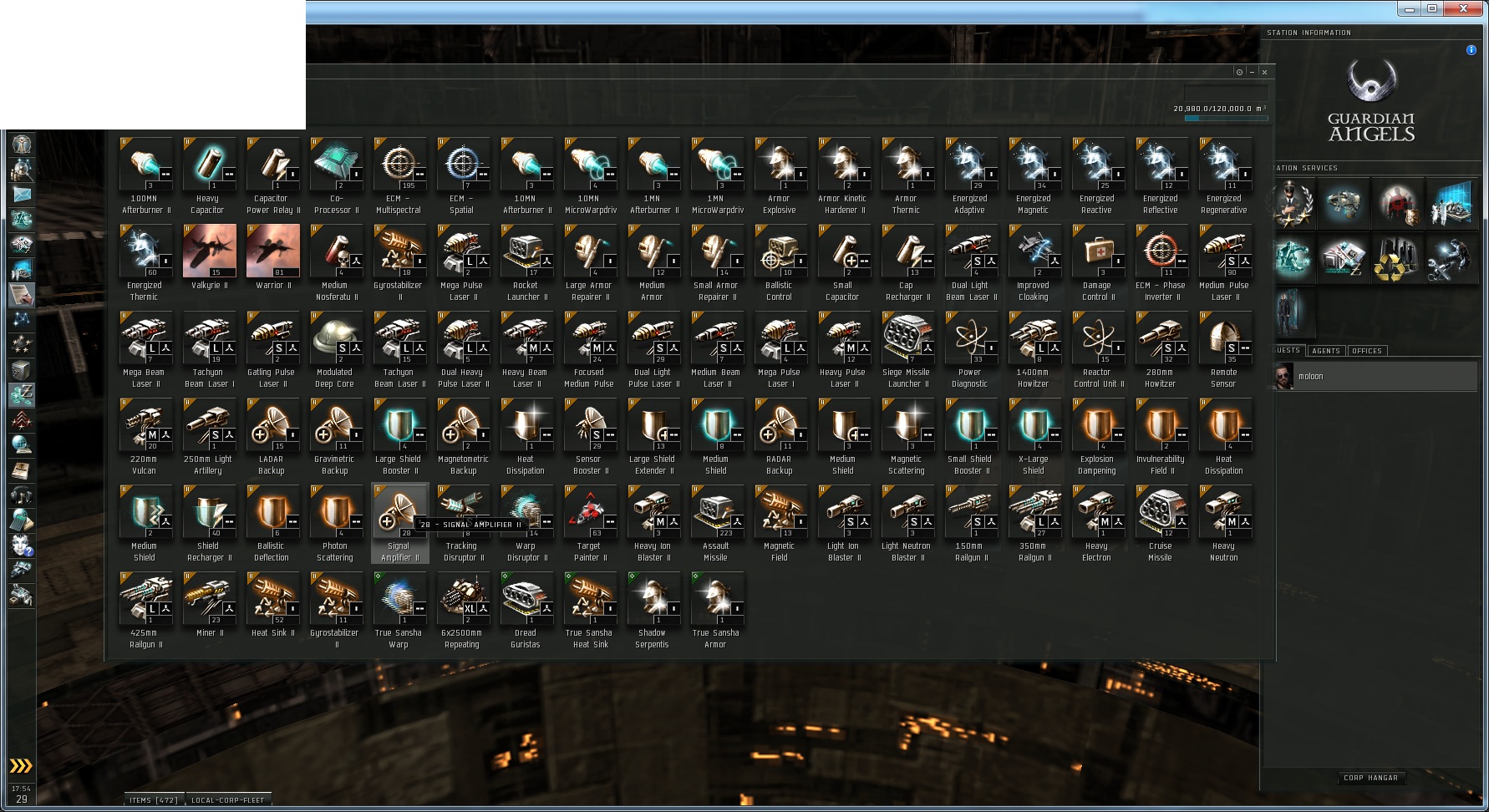Select the Medium Nosferatu II module
Image resolution: width=1489 pixels, height=812 pixels.
pos(335,262)
